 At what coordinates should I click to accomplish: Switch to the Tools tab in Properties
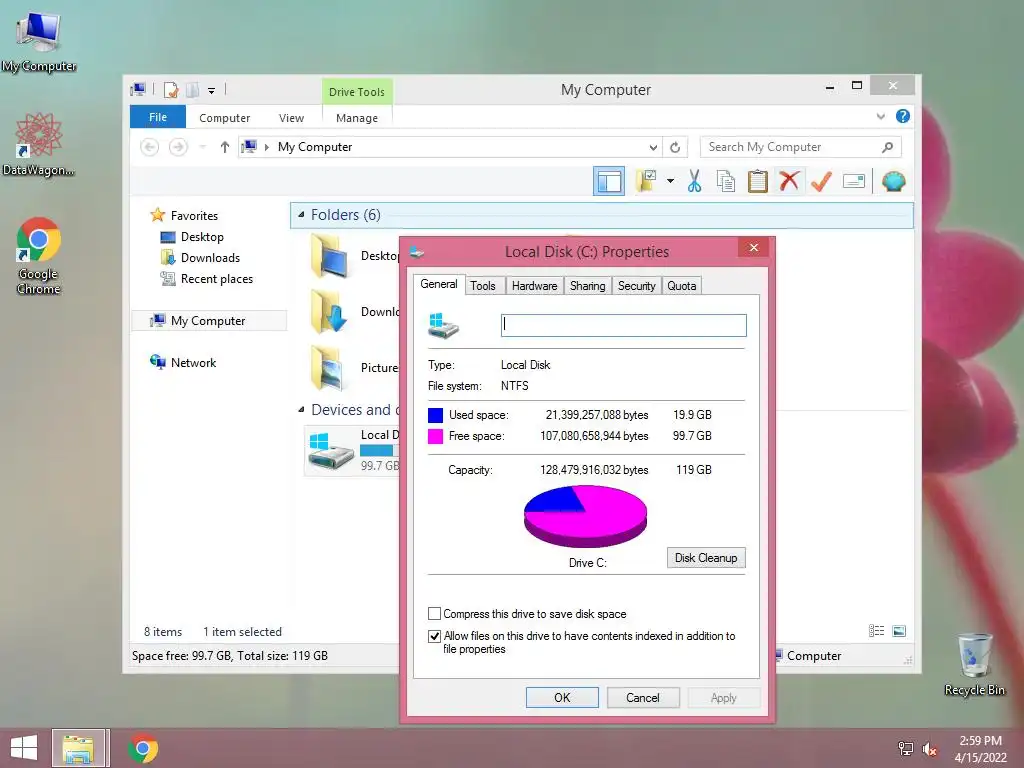coord(483,285)
